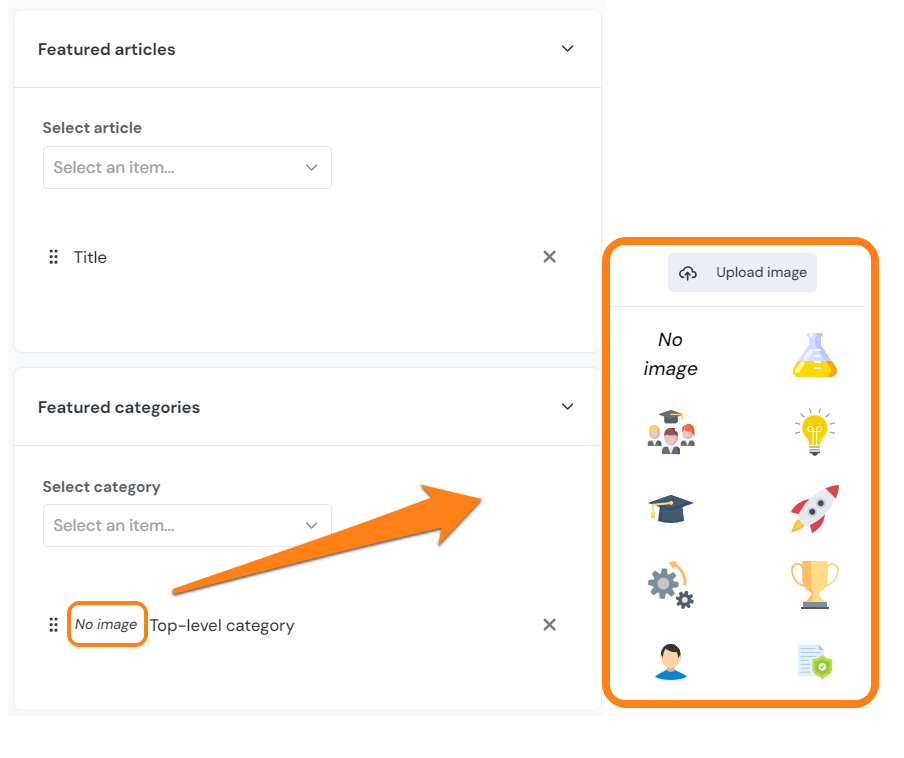The image size is (904, 758).
Task: Choose the gears settings icon
Action: pos(670,586)
